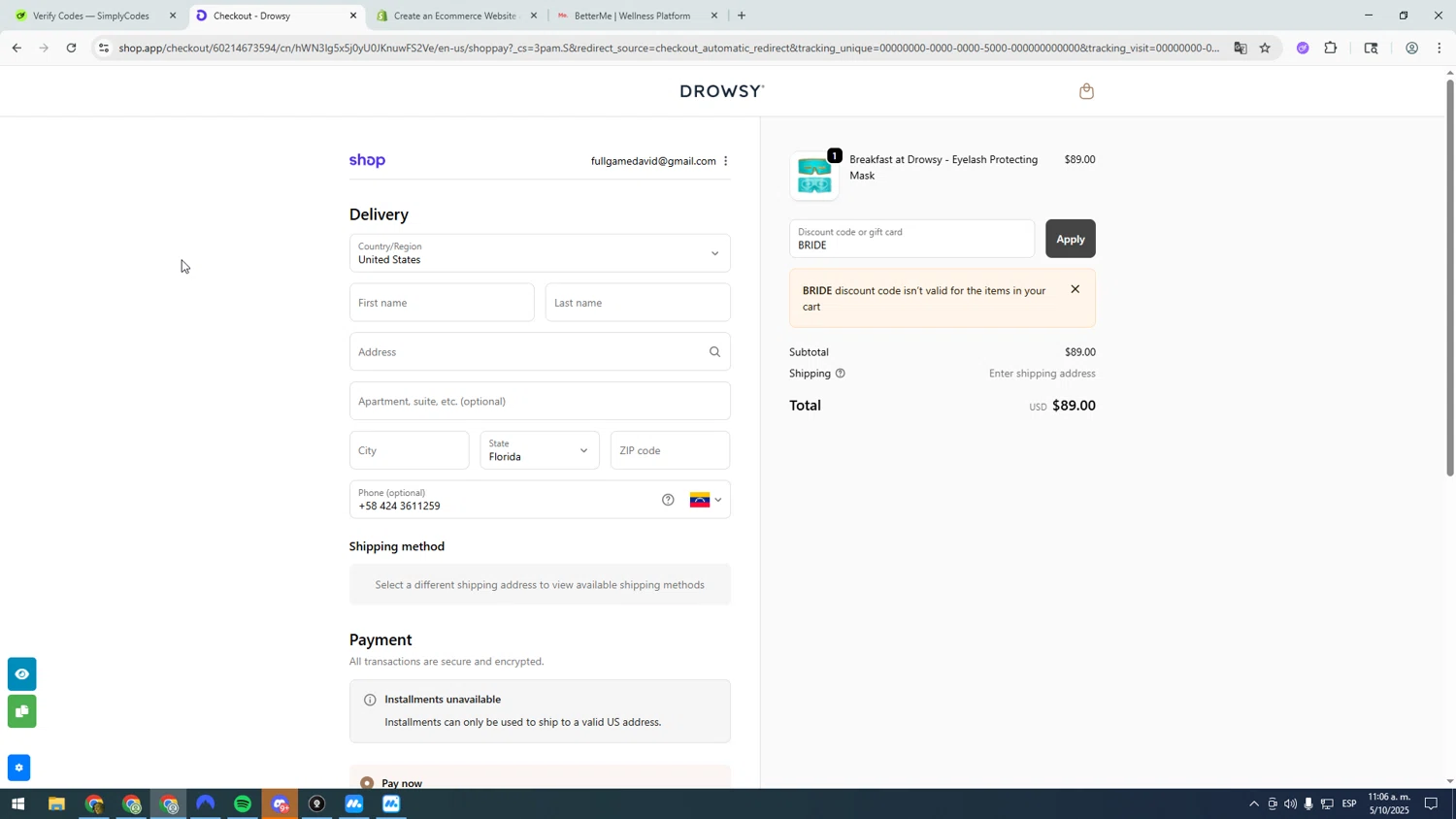
Task: Open a new browser tab
Action: 742,16
